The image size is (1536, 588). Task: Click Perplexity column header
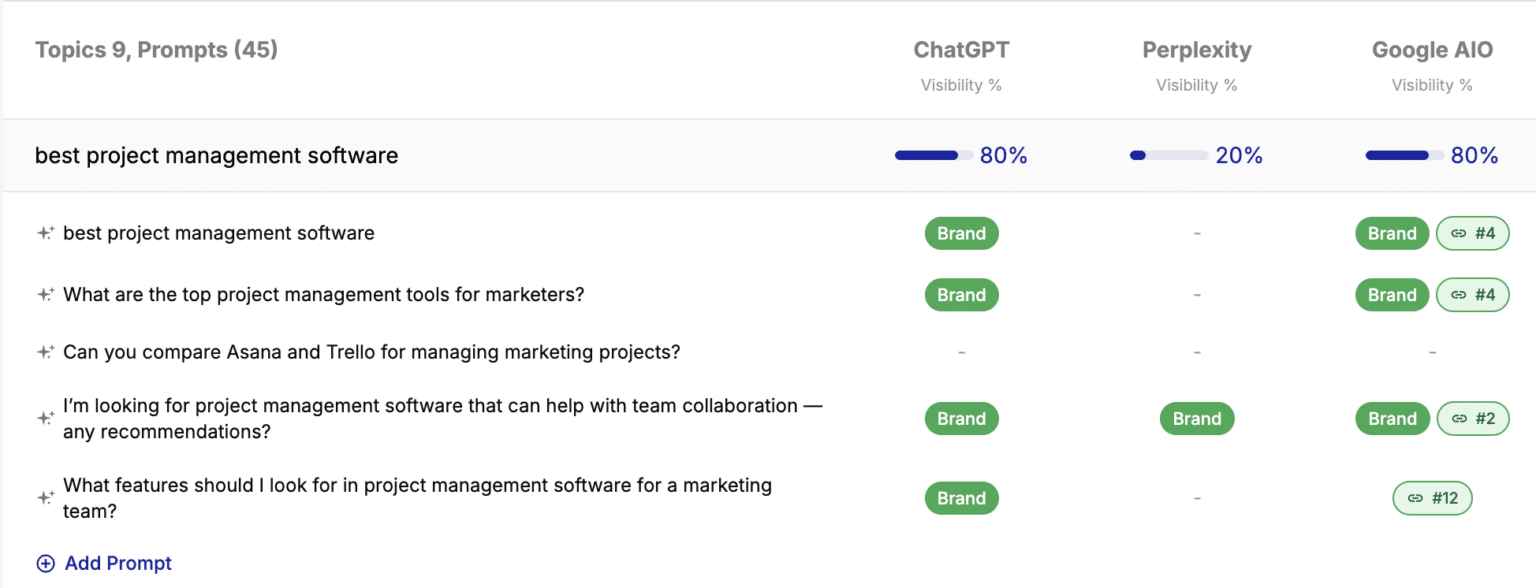1197,50
